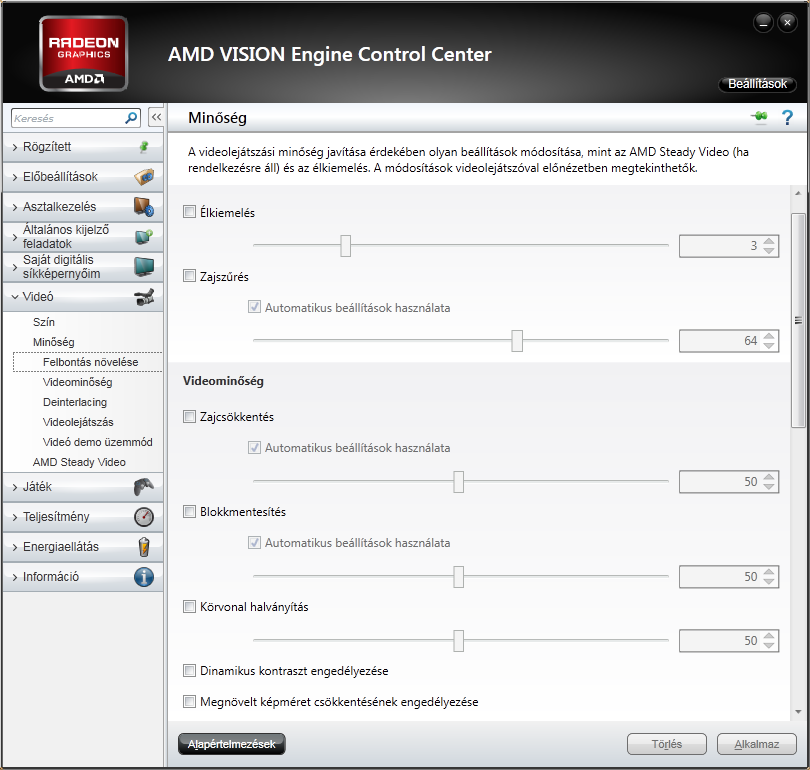Open the Szín video page
The width and height of the screenshot is (810, 770).
(x=43, y=322)
